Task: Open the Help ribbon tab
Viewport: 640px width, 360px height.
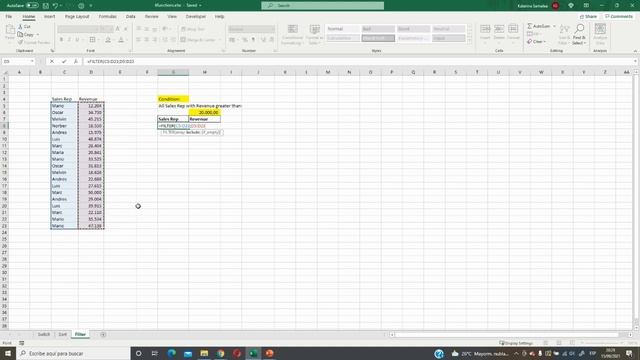Action: pyautogui.click(x=220, y=16)
